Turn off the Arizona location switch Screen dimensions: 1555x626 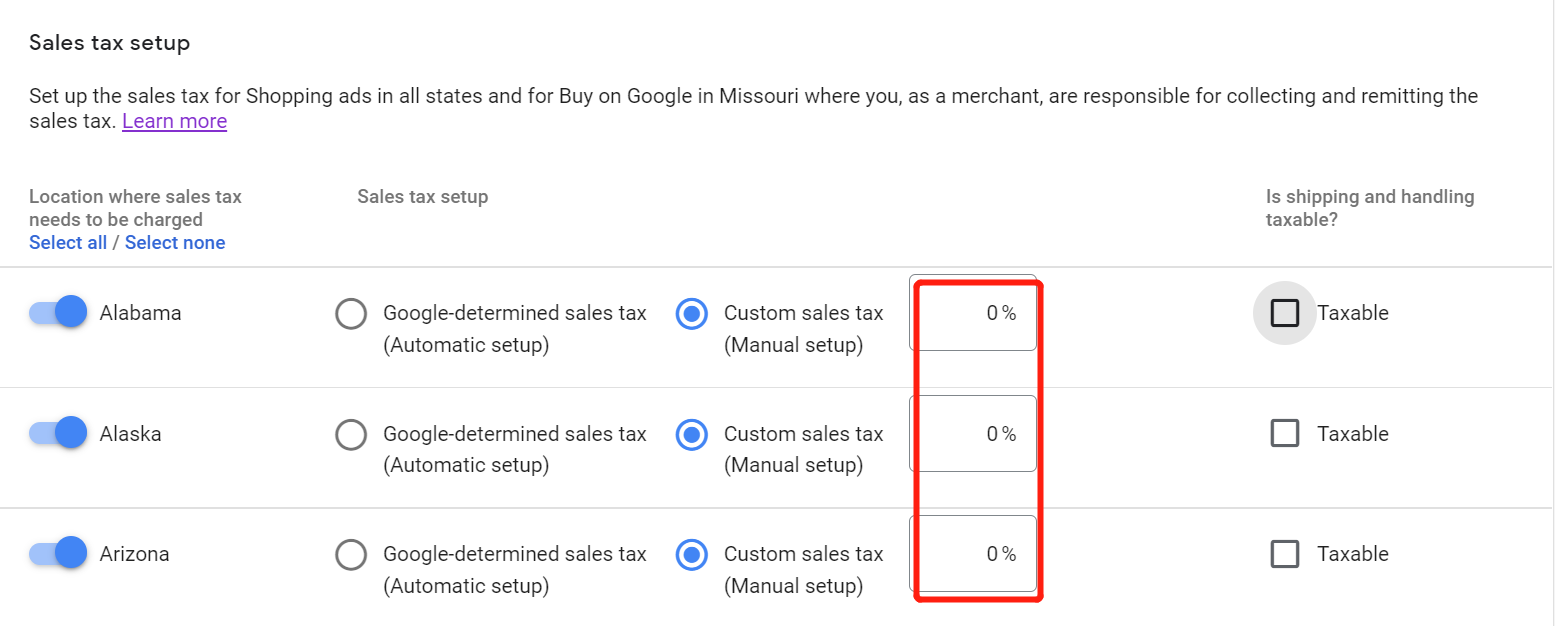tap(59, 553)
